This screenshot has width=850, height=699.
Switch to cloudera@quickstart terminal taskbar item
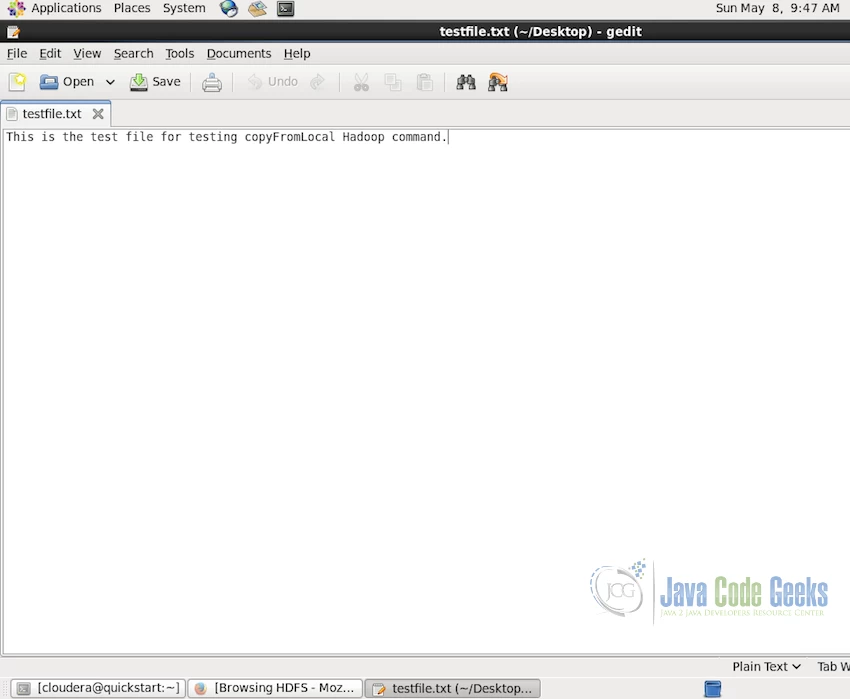99,688
